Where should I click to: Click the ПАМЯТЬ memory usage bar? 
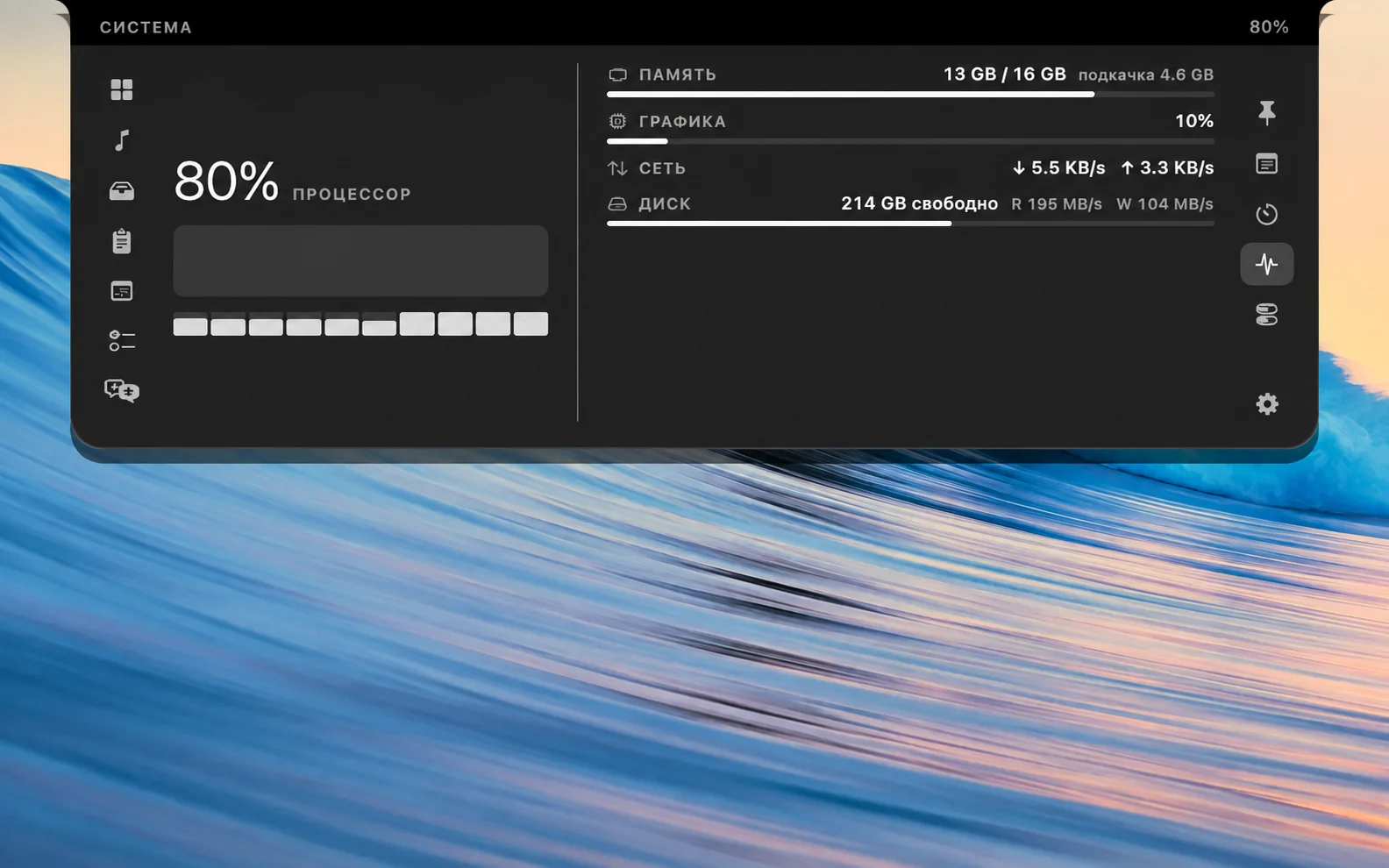(x=910, y=94)
